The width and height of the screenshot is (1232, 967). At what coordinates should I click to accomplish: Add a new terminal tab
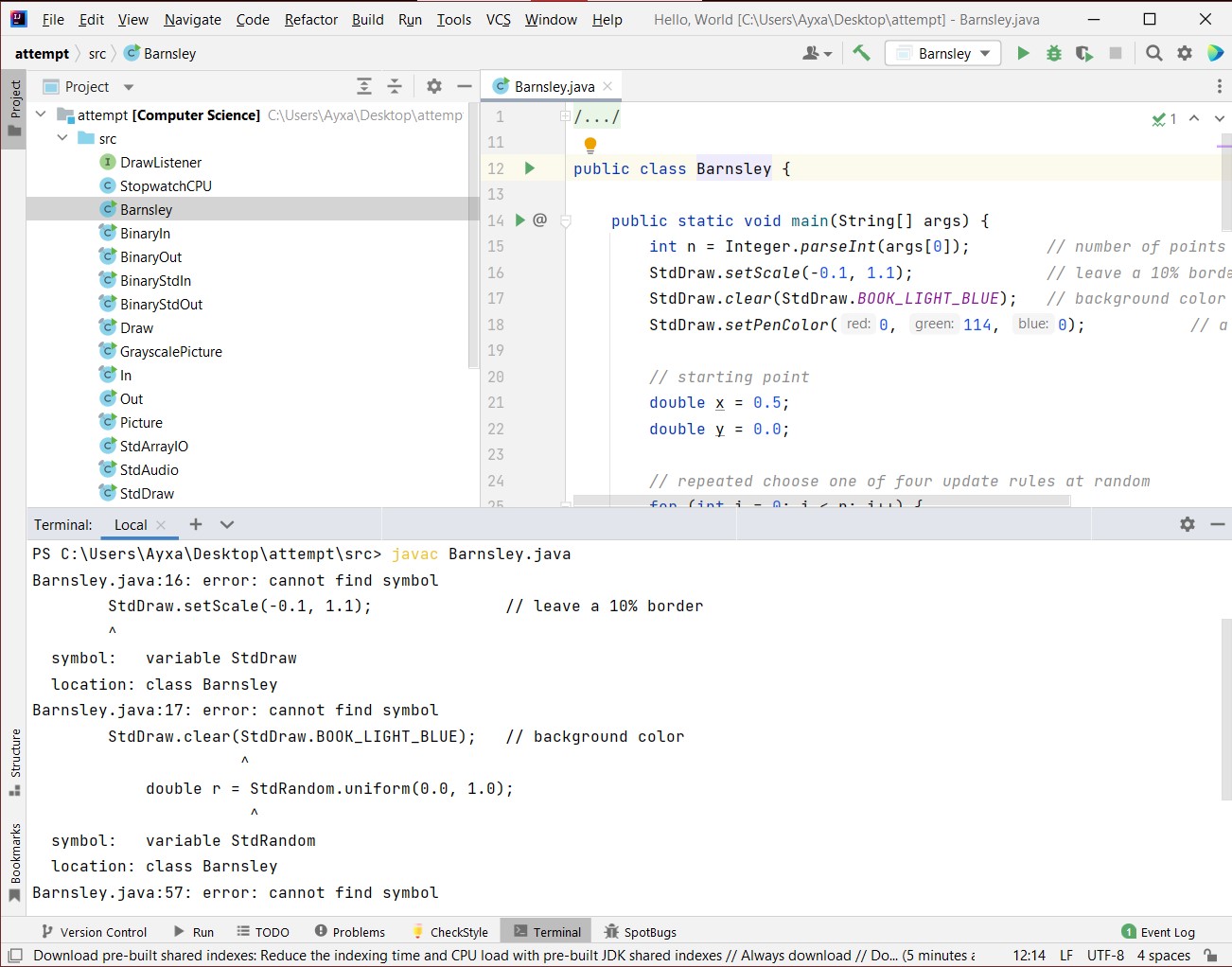point(196,524)
